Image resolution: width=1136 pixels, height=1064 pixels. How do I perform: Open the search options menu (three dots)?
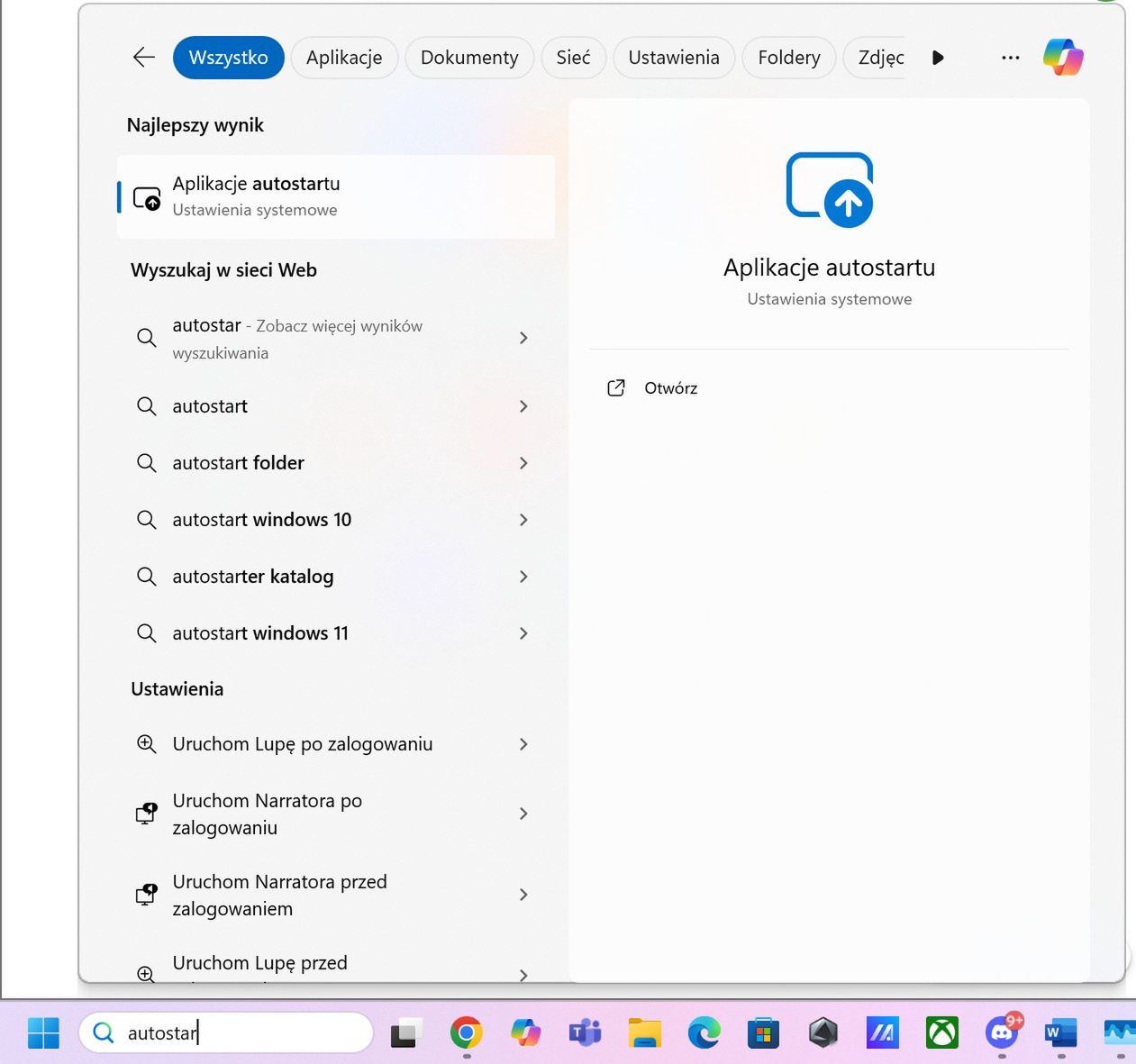pos(1010,57)
